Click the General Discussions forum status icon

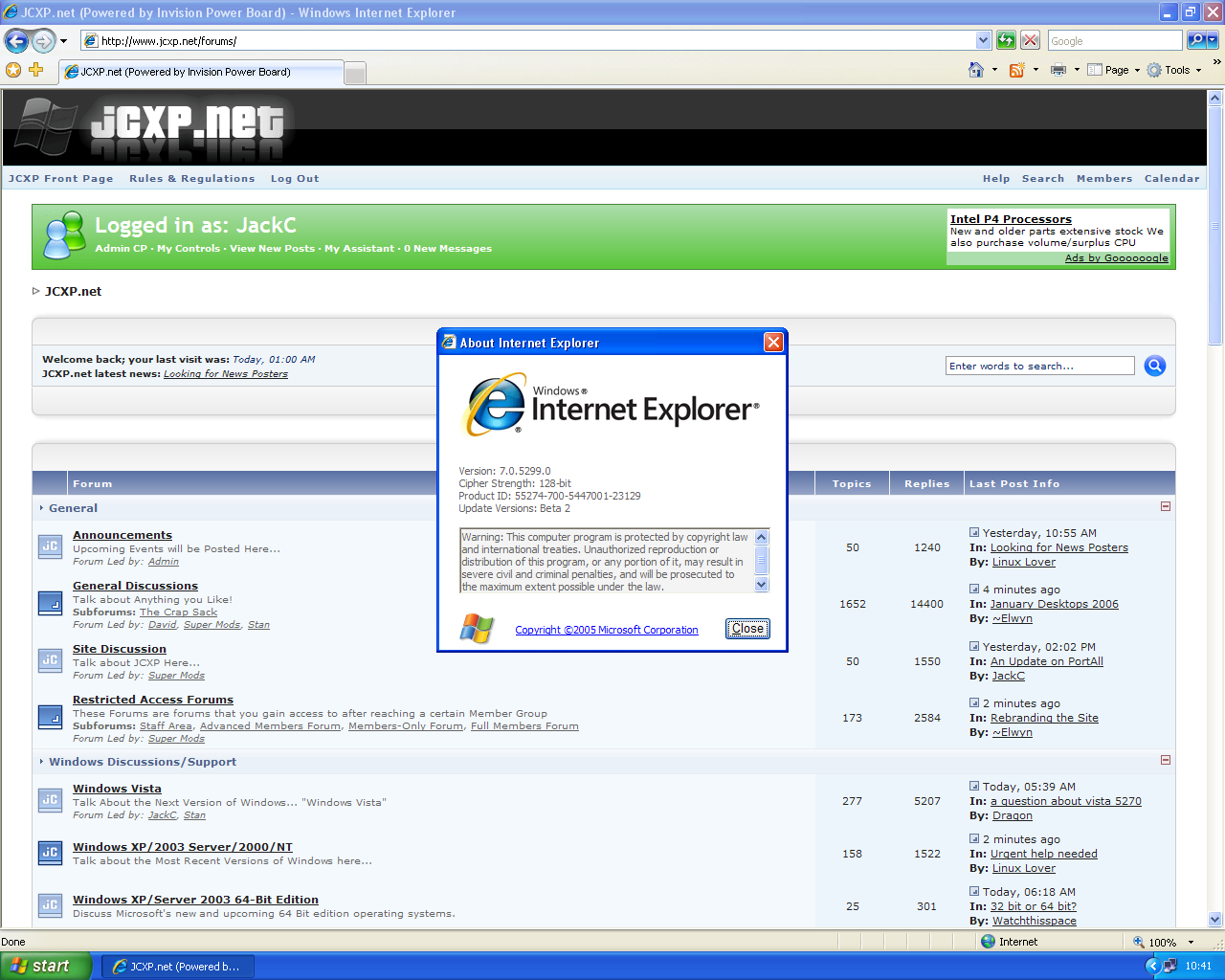(x=50, y=603)
